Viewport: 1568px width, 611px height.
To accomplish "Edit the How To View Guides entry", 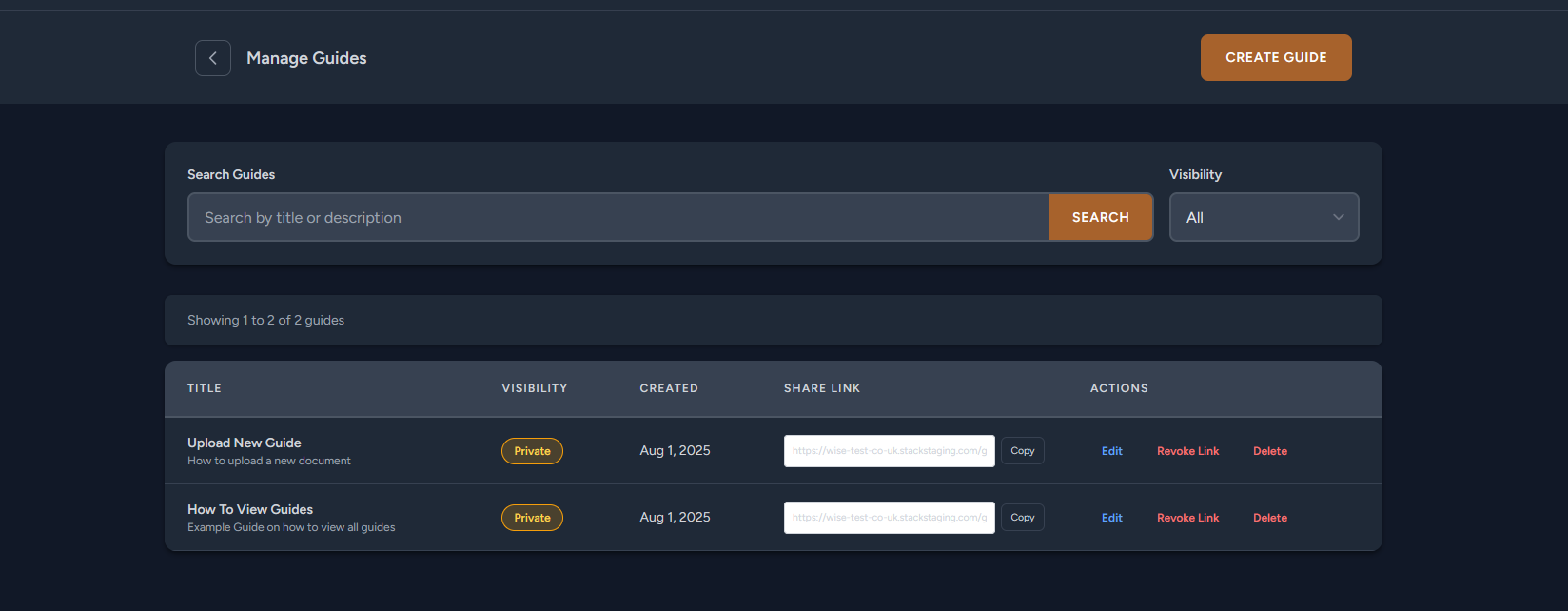I will 1111,518.
